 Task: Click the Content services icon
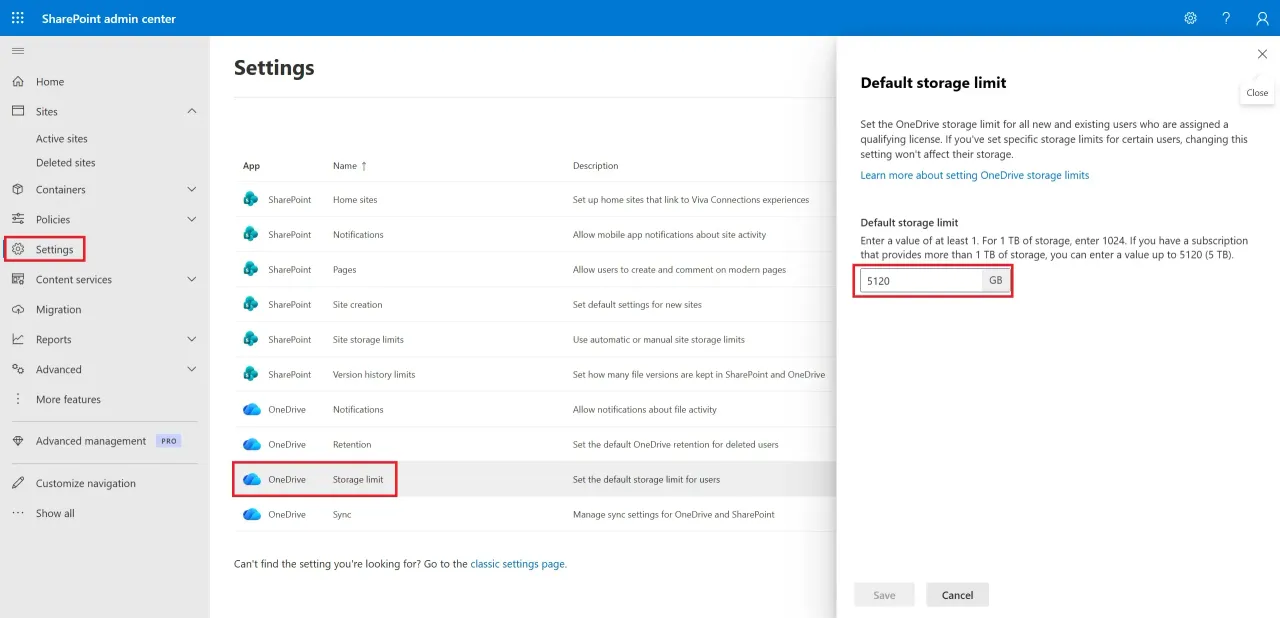(18, 280)
